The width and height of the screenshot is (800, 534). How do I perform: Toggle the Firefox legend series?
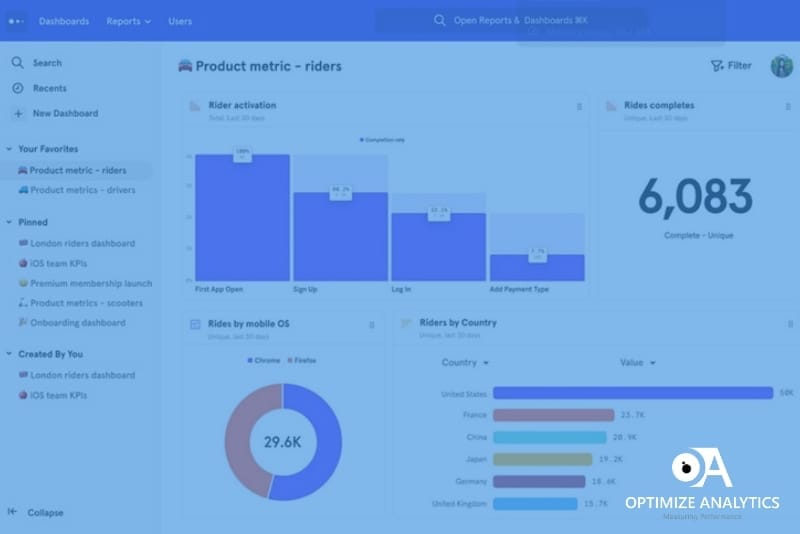[303, 359]
